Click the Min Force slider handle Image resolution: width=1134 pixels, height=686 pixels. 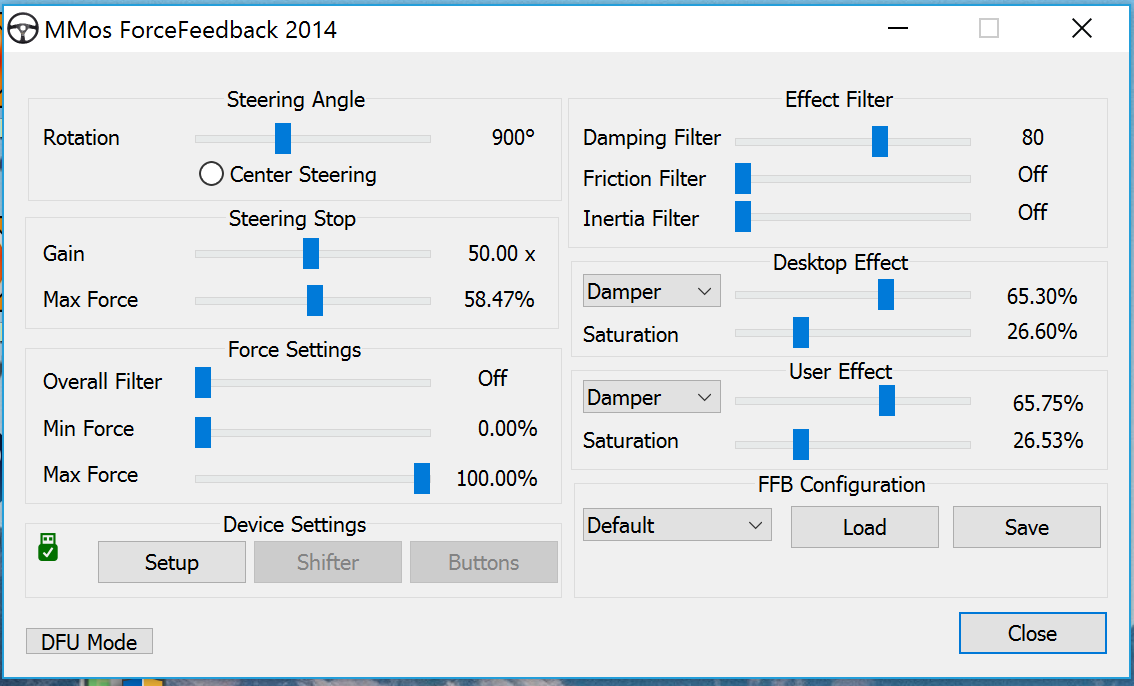pyautogui.click(x=203, y=432)
